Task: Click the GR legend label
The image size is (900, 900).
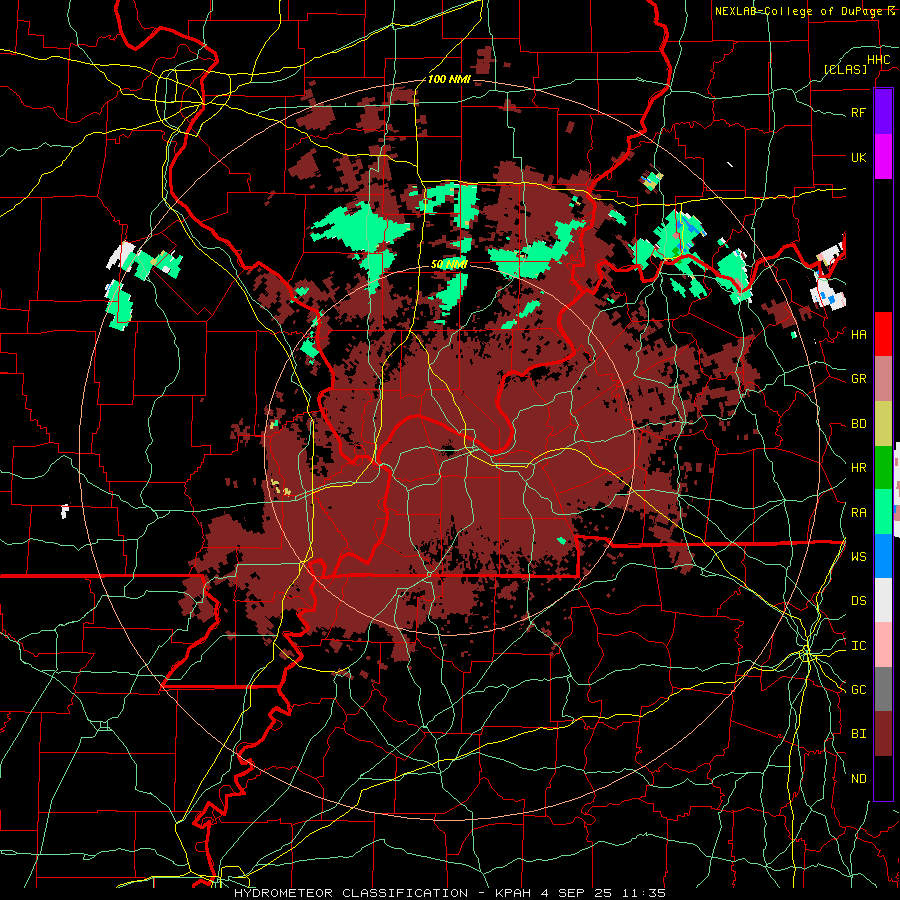Action: 858,379
